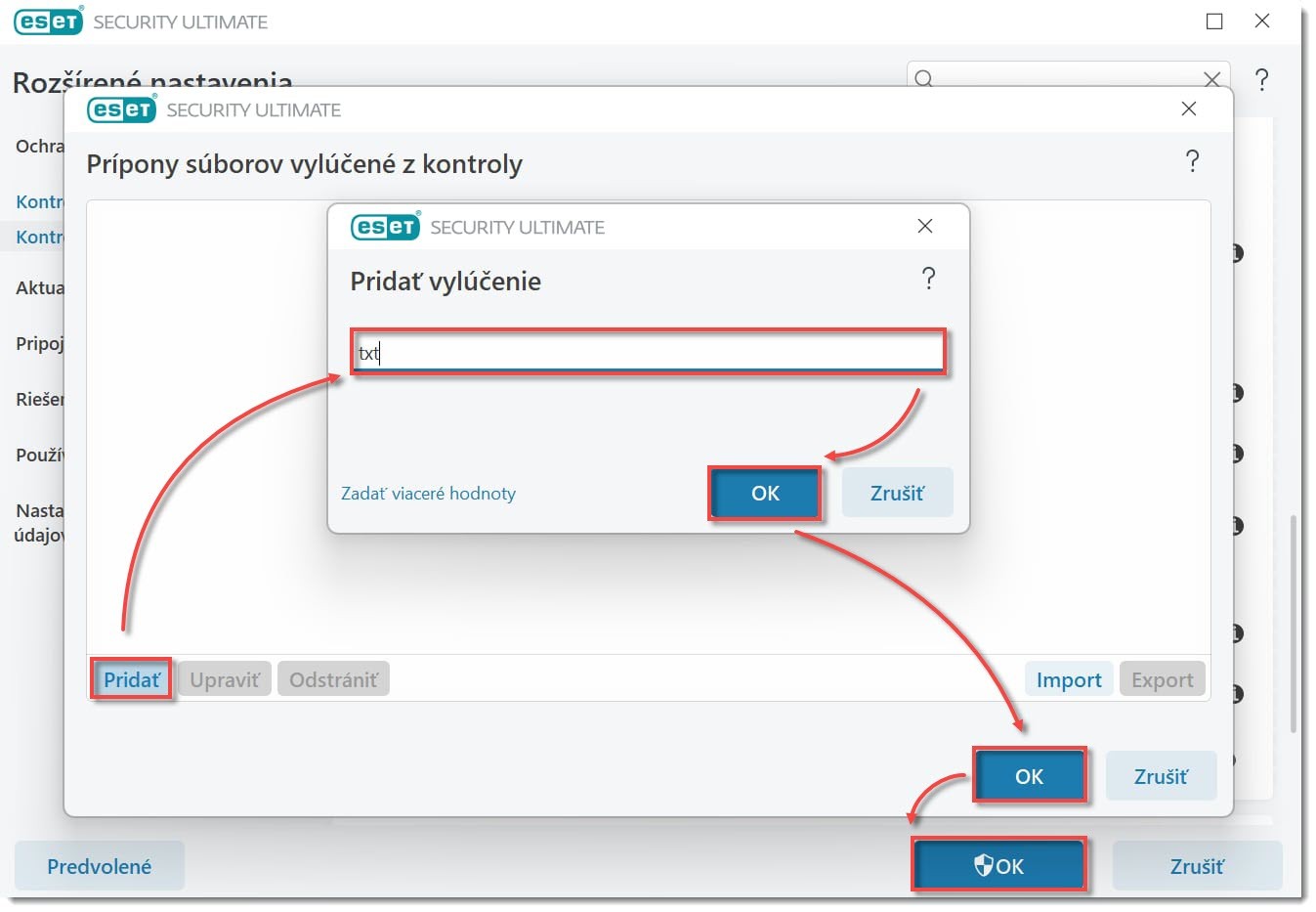
Task: Open Zadať viaceré hodnoty link
Action: coord(428,494)
